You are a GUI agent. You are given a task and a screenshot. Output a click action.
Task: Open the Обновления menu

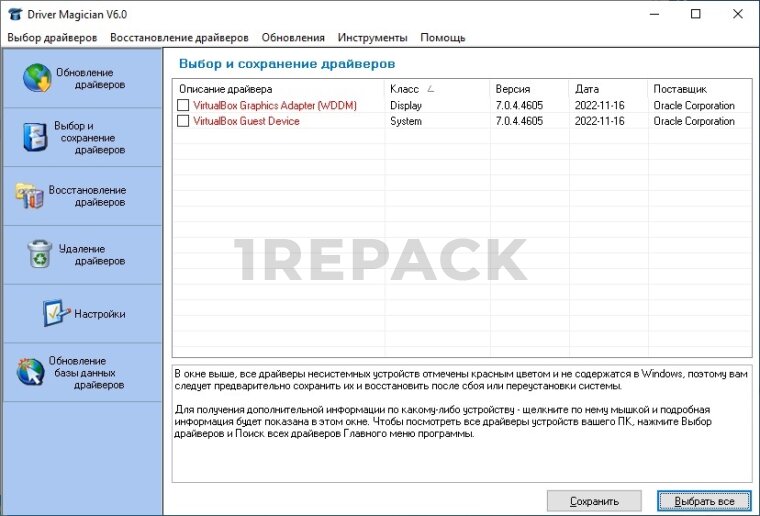click(x=293, y=38)
